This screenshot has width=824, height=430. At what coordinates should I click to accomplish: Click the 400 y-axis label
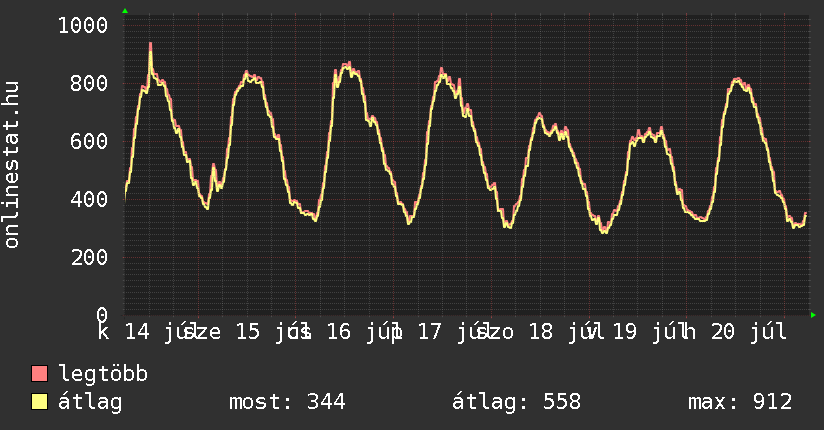89,199
